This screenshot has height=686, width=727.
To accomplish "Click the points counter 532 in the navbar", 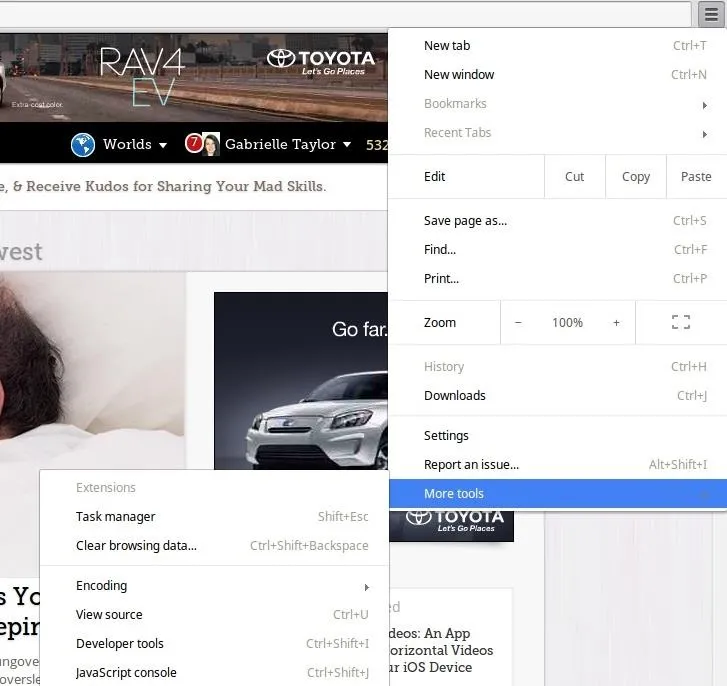I will tap(376, 145).
